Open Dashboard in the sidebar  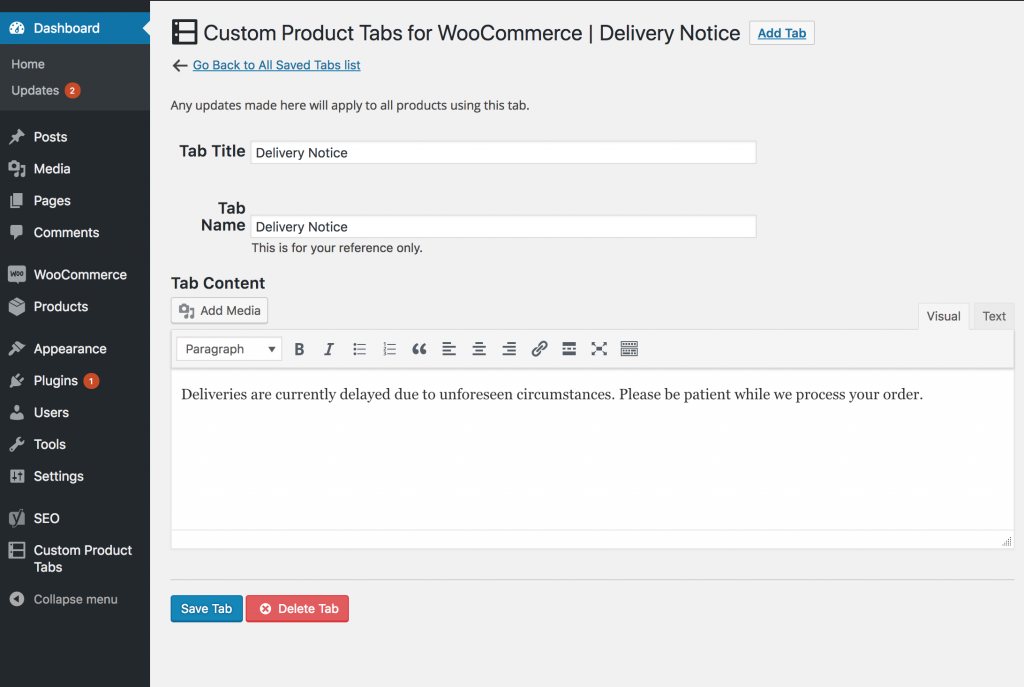click(x=75, y=28)
